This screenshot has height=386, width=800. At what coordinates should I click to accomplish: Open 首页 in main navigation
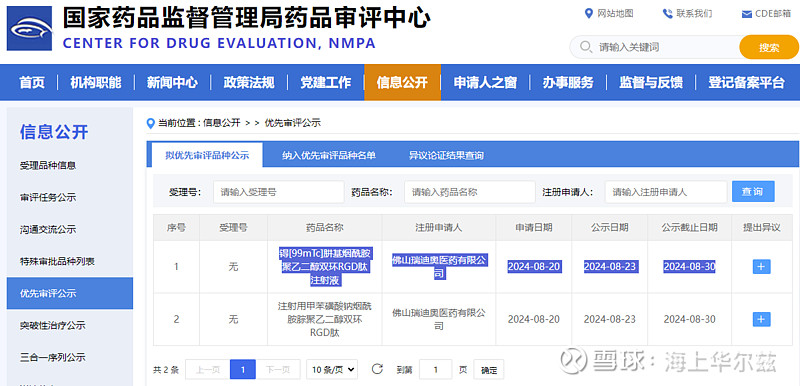coord(32,82)
